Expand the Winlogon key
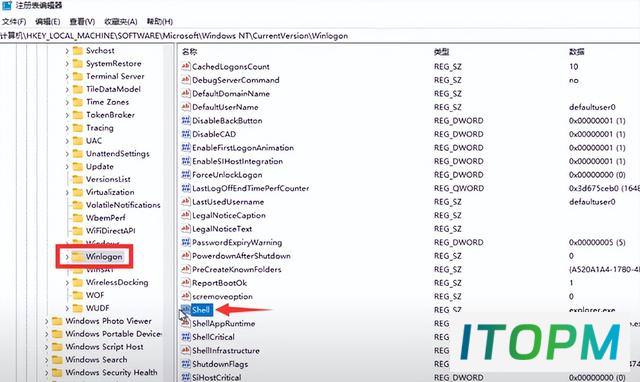 (67, 257)
